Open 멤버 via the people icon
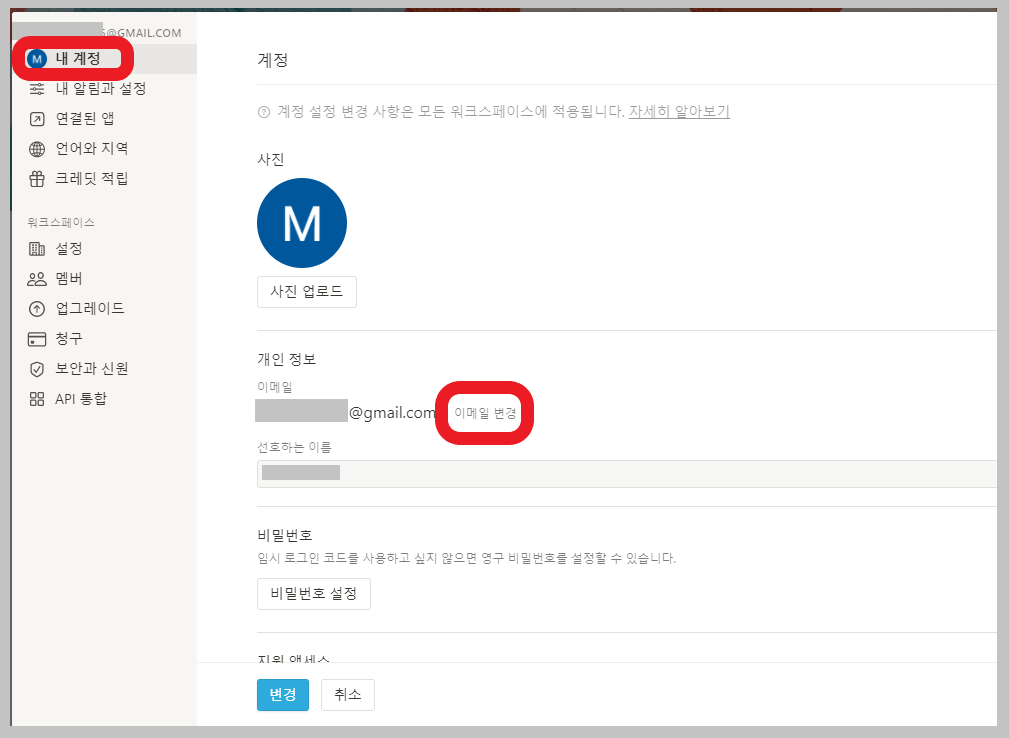1009x738 pixels. pos(36,278)
